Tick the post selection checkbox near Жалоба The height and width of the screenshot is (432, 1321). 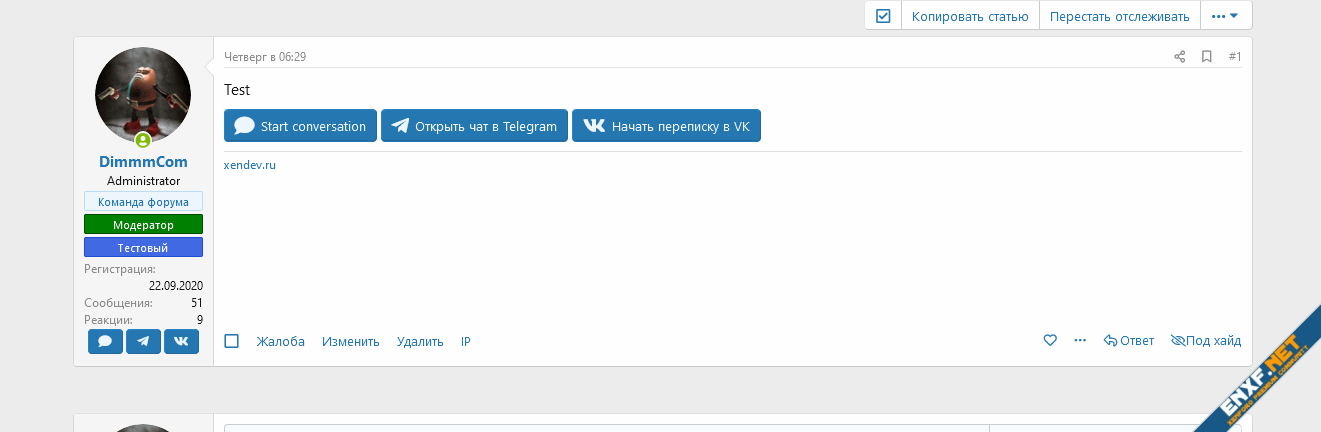tap(232, 341)
